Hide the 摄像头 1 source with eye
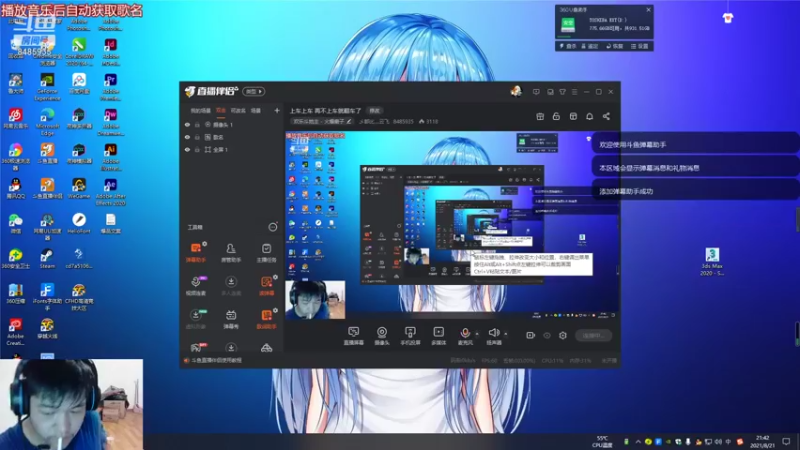The height and width of the screenshot is (450, 800). (187, 124)
